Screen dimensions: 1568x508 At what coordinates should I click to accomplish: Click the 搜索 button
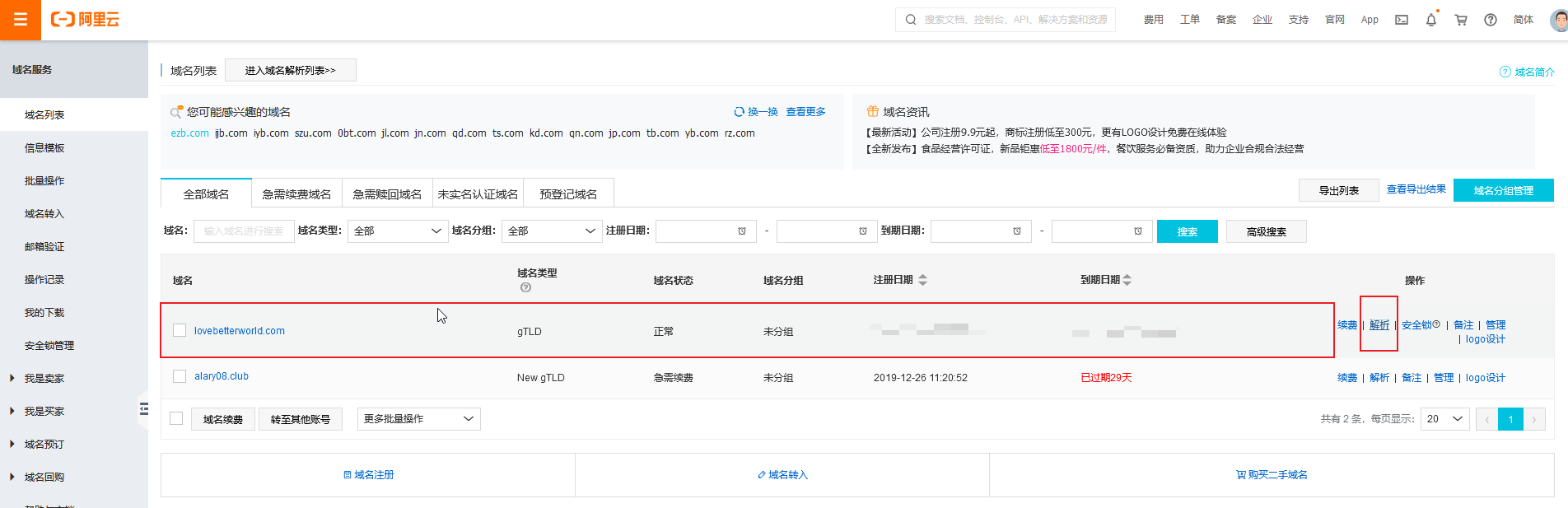1188,231
